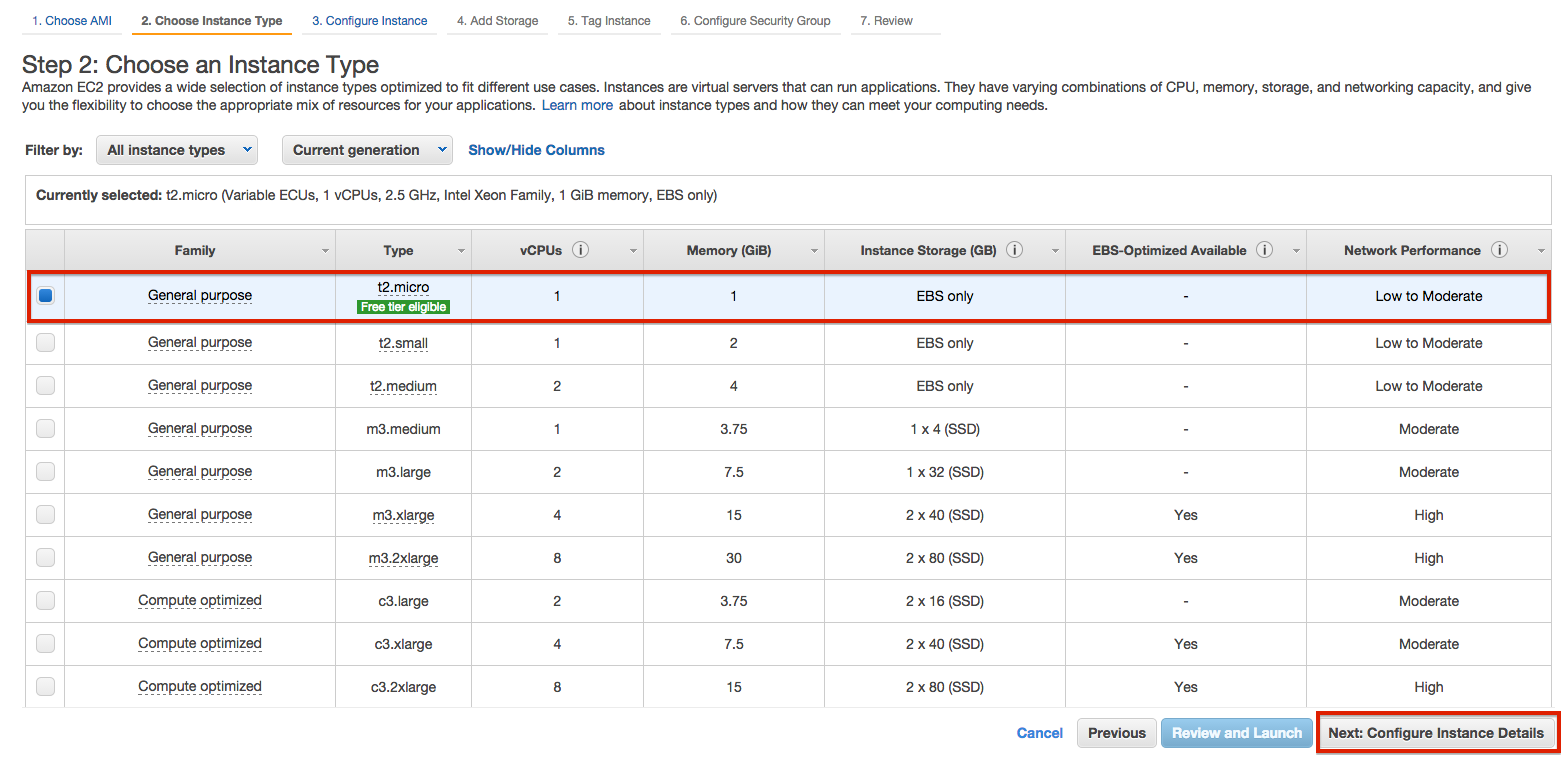Screen dimensions: 1564x761
Task: Open the Current generation filter dropdown
Action: (x=367, y=150)
